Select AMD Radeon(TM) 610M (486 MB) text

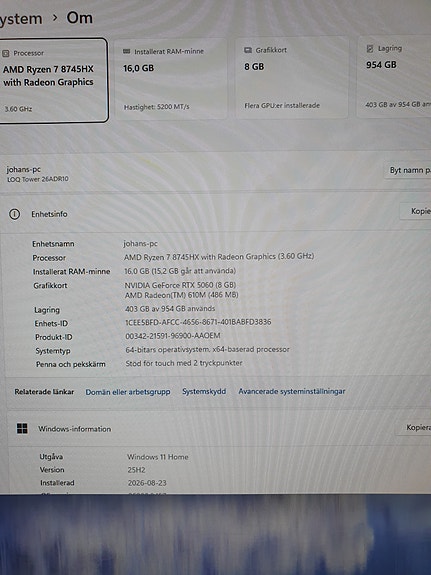point(181,295)
